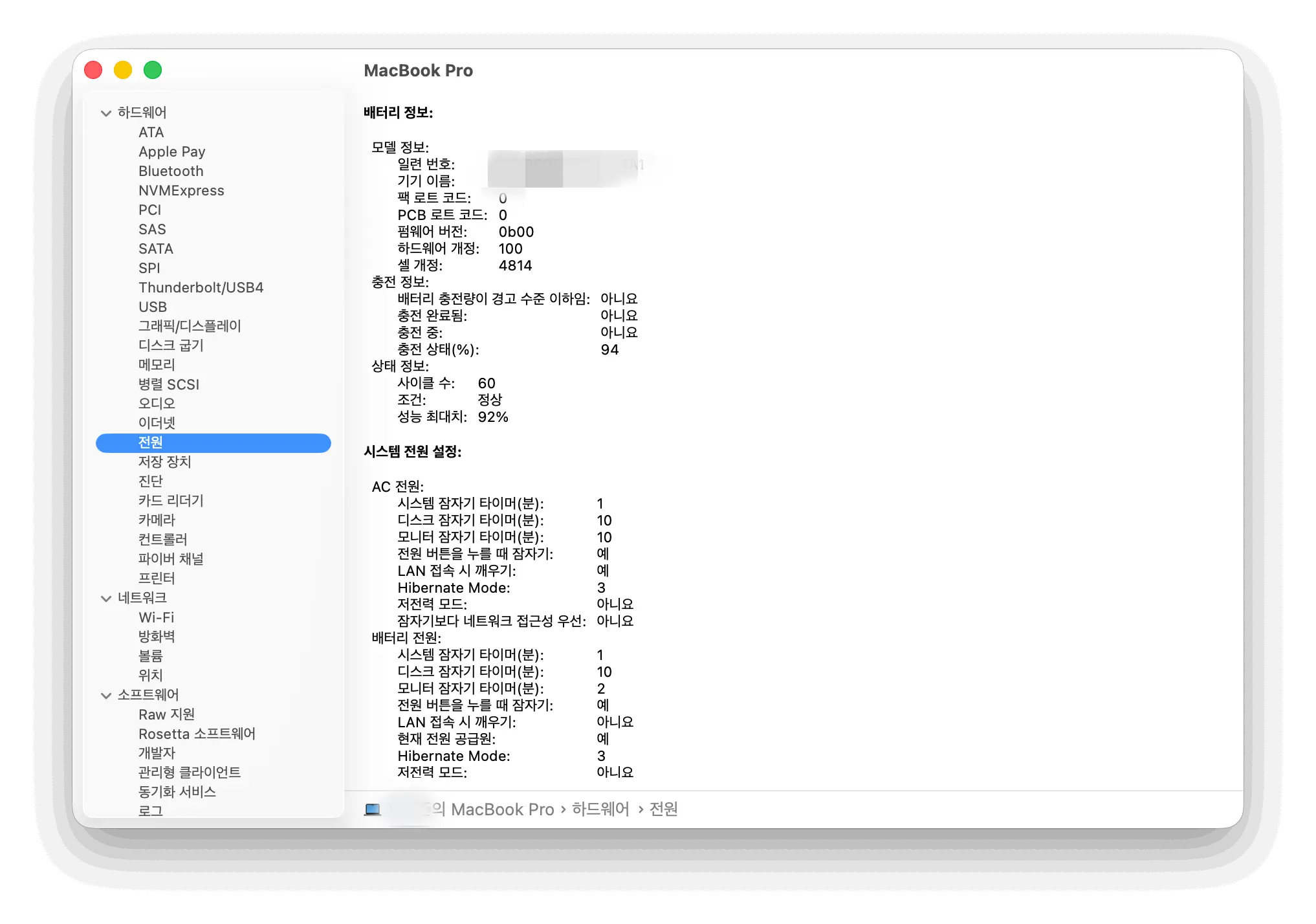Select 프린터 in the sidebar
The image size is (1316, 924).
157,578
